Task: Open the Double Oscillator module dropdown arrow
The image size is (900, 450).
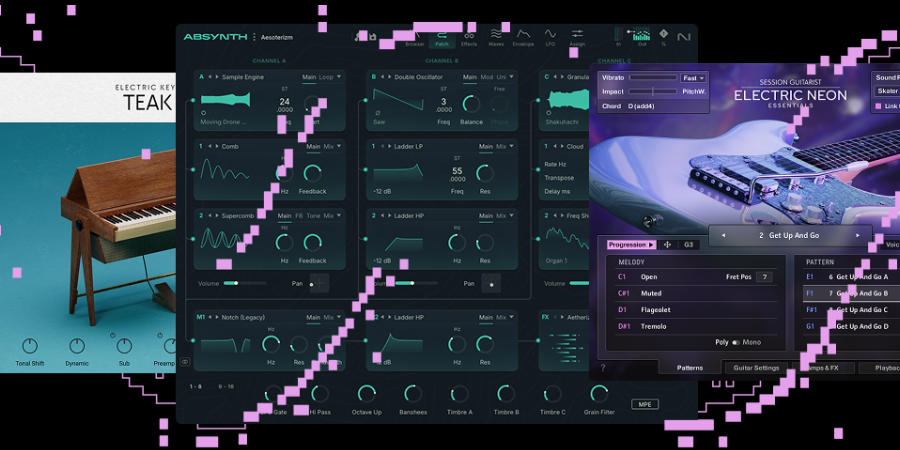Action: point(511,77)
